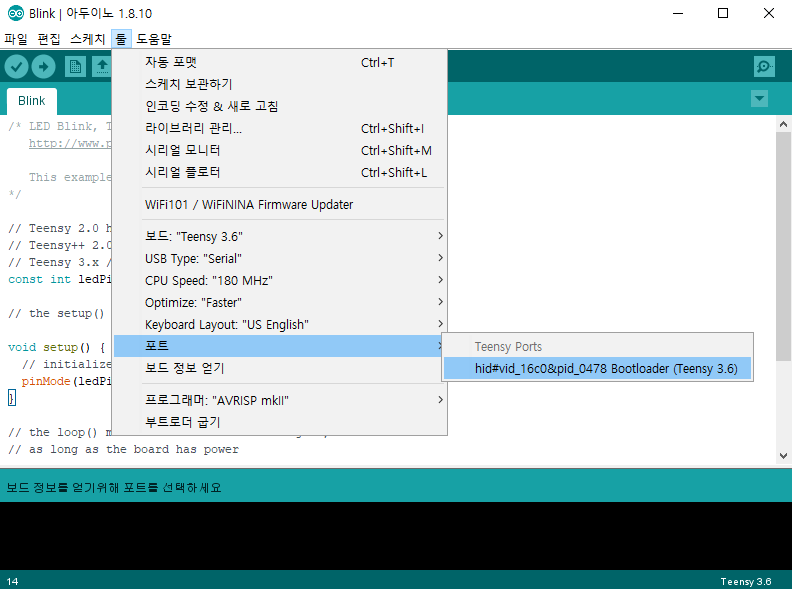Choose 부트로더 굽기 entry
This screenshot has height=589, width=792.
pos(280,422)
